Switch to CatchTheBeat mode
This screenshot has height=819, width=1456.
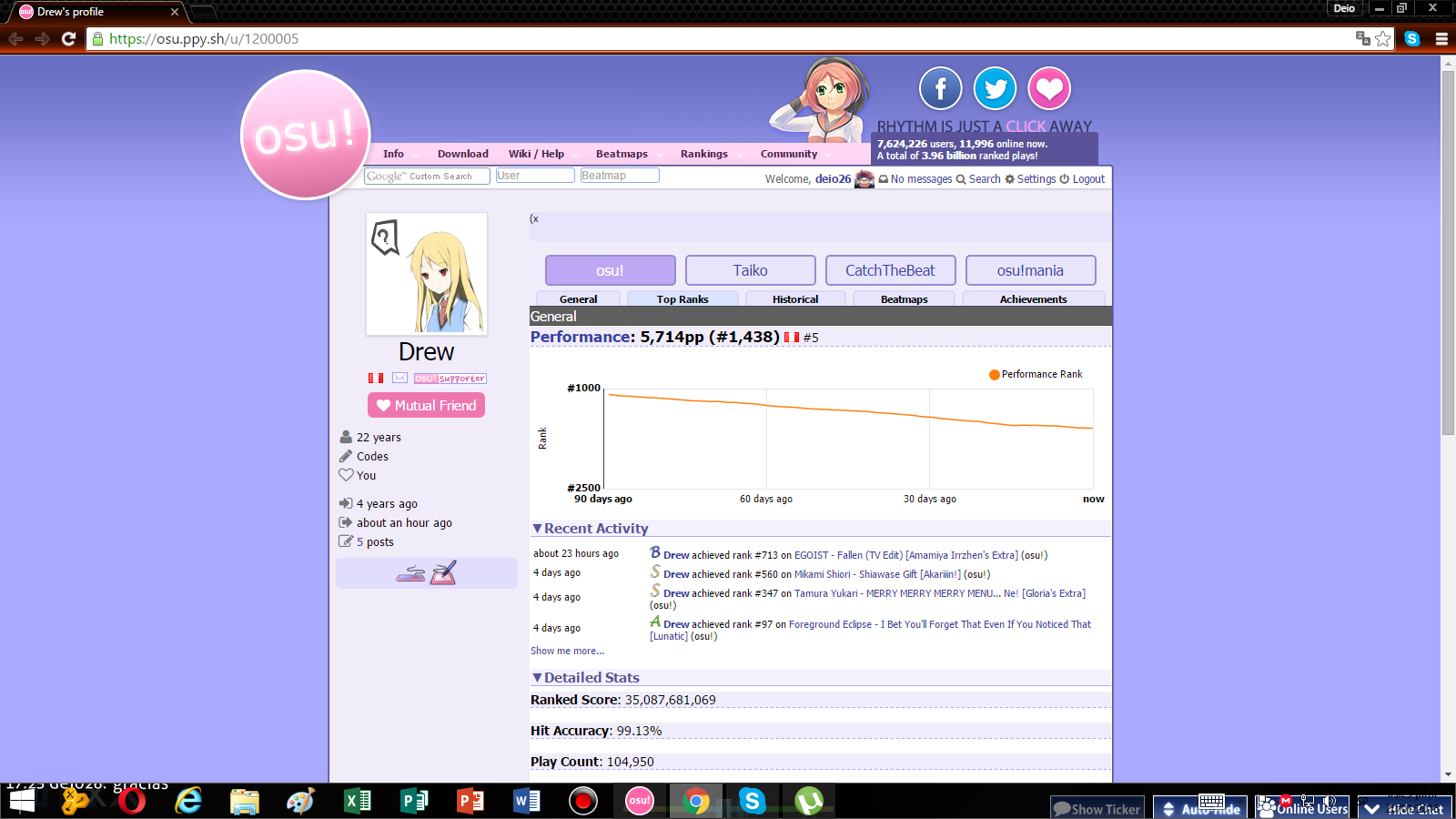click(x=890, y=270)
